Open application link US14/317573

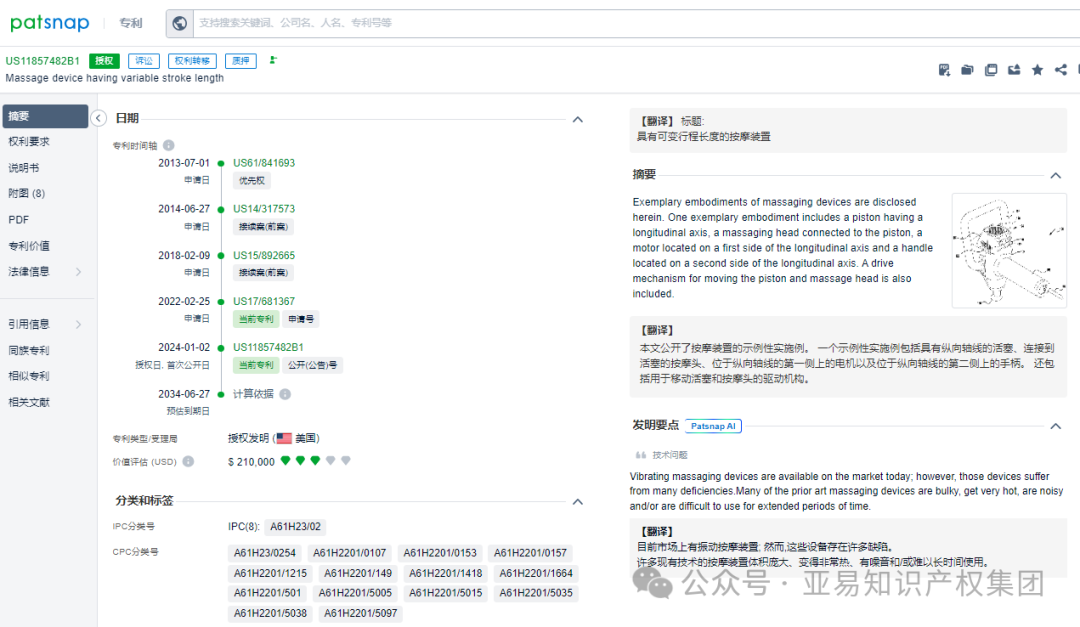[263, 208]
